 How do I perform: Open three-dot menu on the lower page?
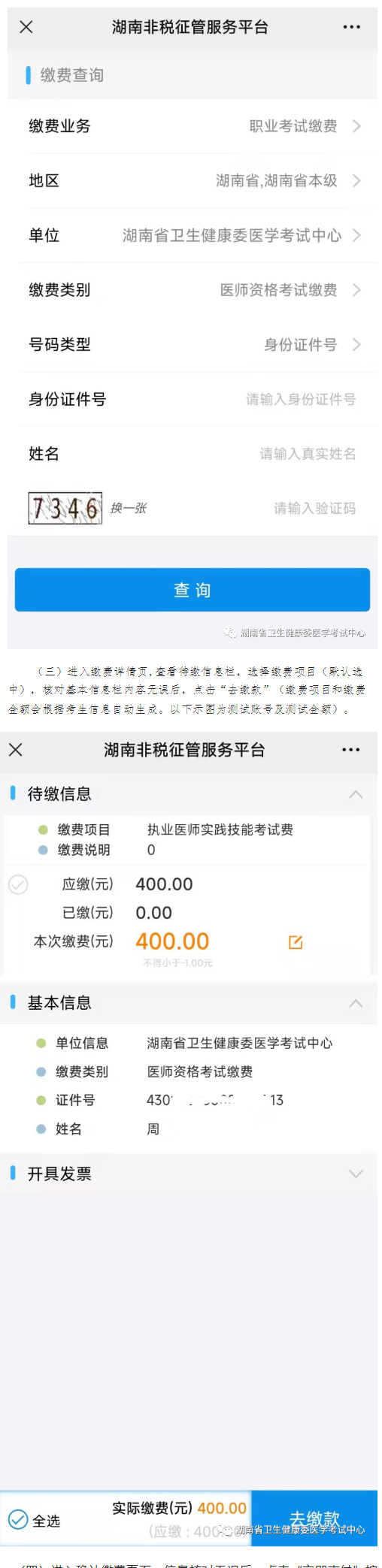(x=350, y=749)
